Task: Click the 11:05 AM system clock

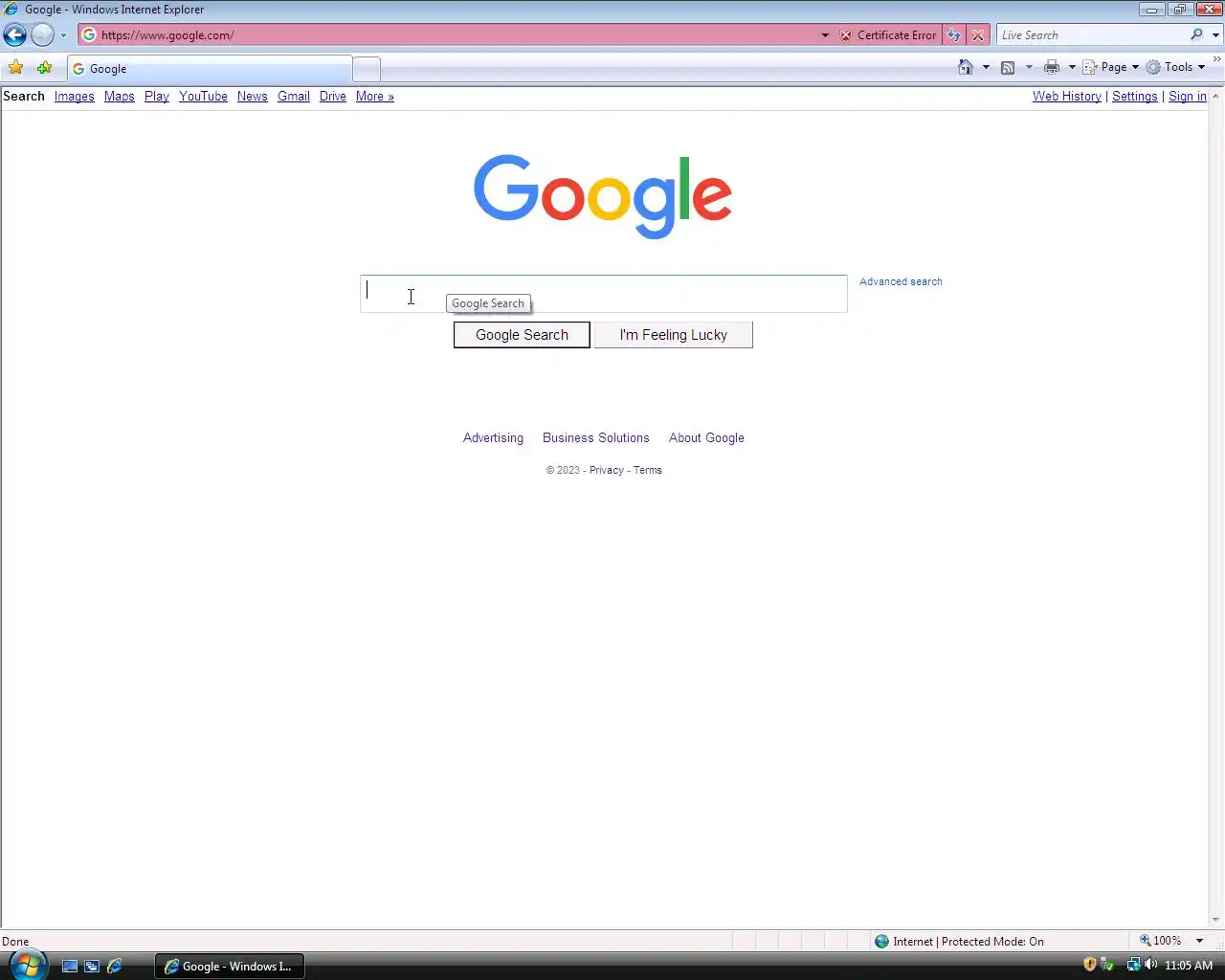Action: pyautogui.click(x=1189, y=966)
